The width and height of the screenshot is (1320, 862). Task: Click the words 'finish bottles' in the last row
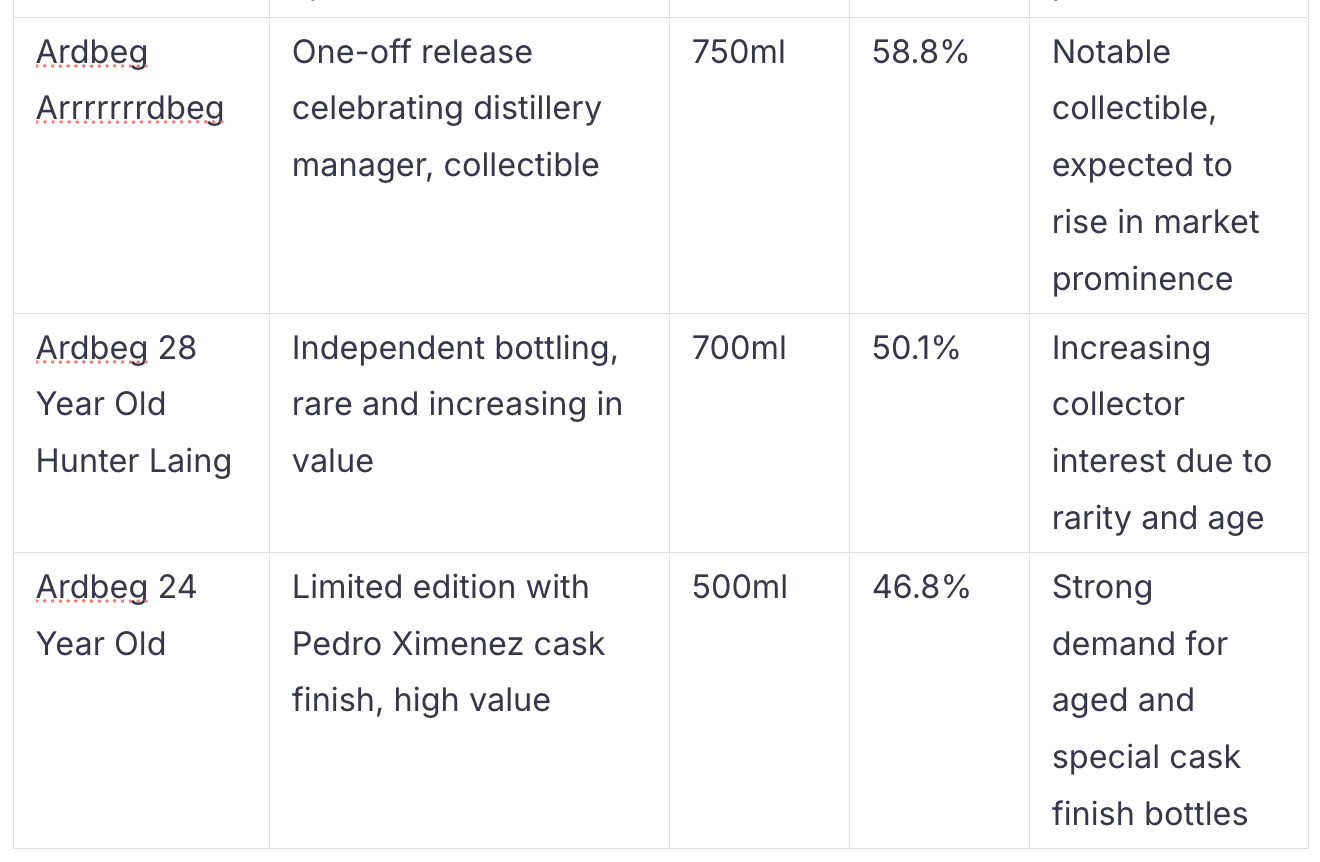[x=1150, y=814]
